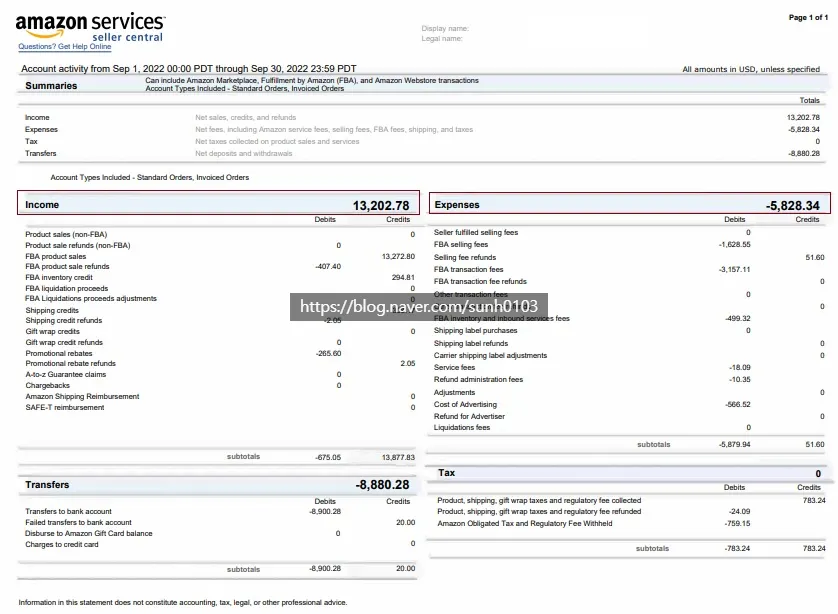Click 'Gift wrap credits' row label
Viewport: 838px width, 614px height.
pyautogui.click(x=52, y=332)
